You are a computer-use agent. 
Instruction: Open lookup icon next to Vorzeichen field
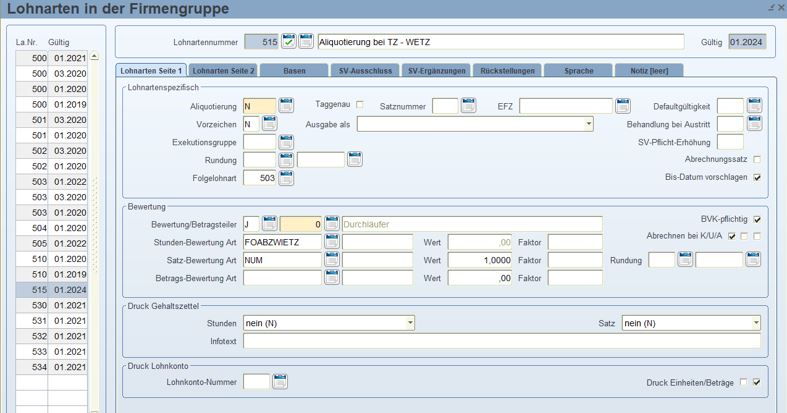pos(269,124)
